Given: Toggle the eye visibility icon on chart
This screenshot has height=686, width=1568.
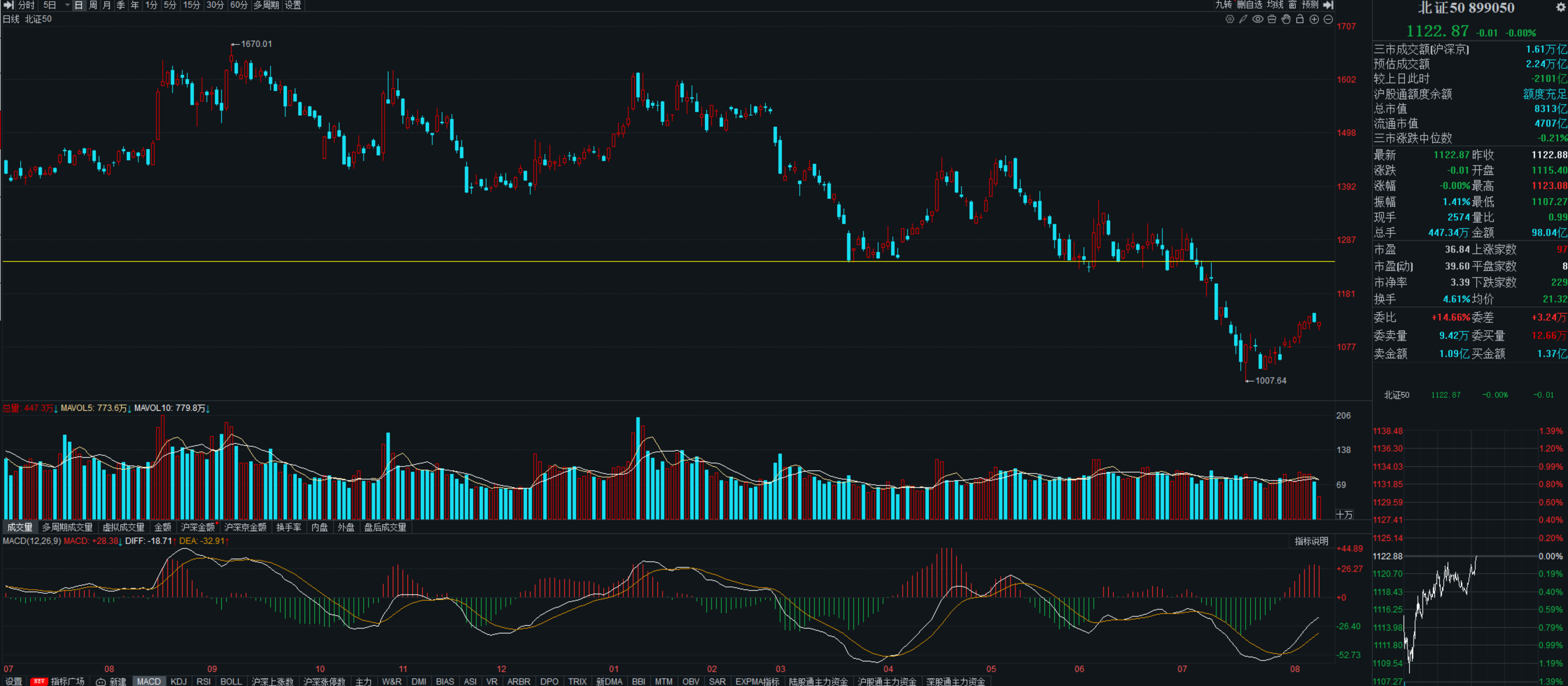Looking at the screenshot, I should 1258,20.
